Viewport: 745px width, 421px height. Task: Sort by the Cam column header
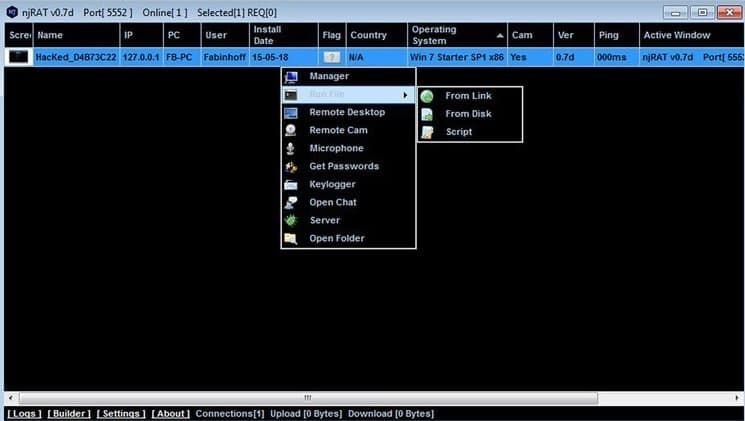pos(530,35)
